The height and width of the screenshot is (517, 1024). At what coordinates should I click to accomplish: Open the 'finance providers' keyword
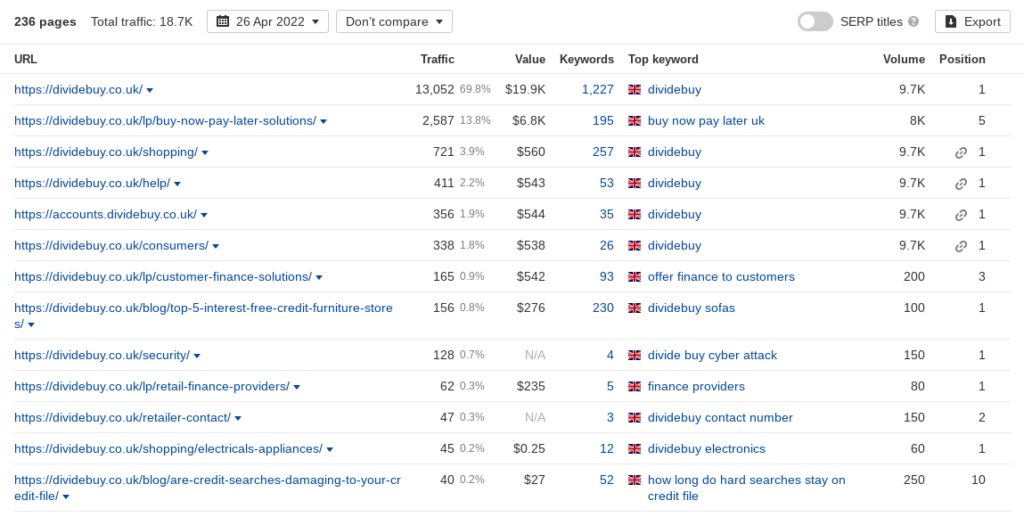(x=696, y=386)
